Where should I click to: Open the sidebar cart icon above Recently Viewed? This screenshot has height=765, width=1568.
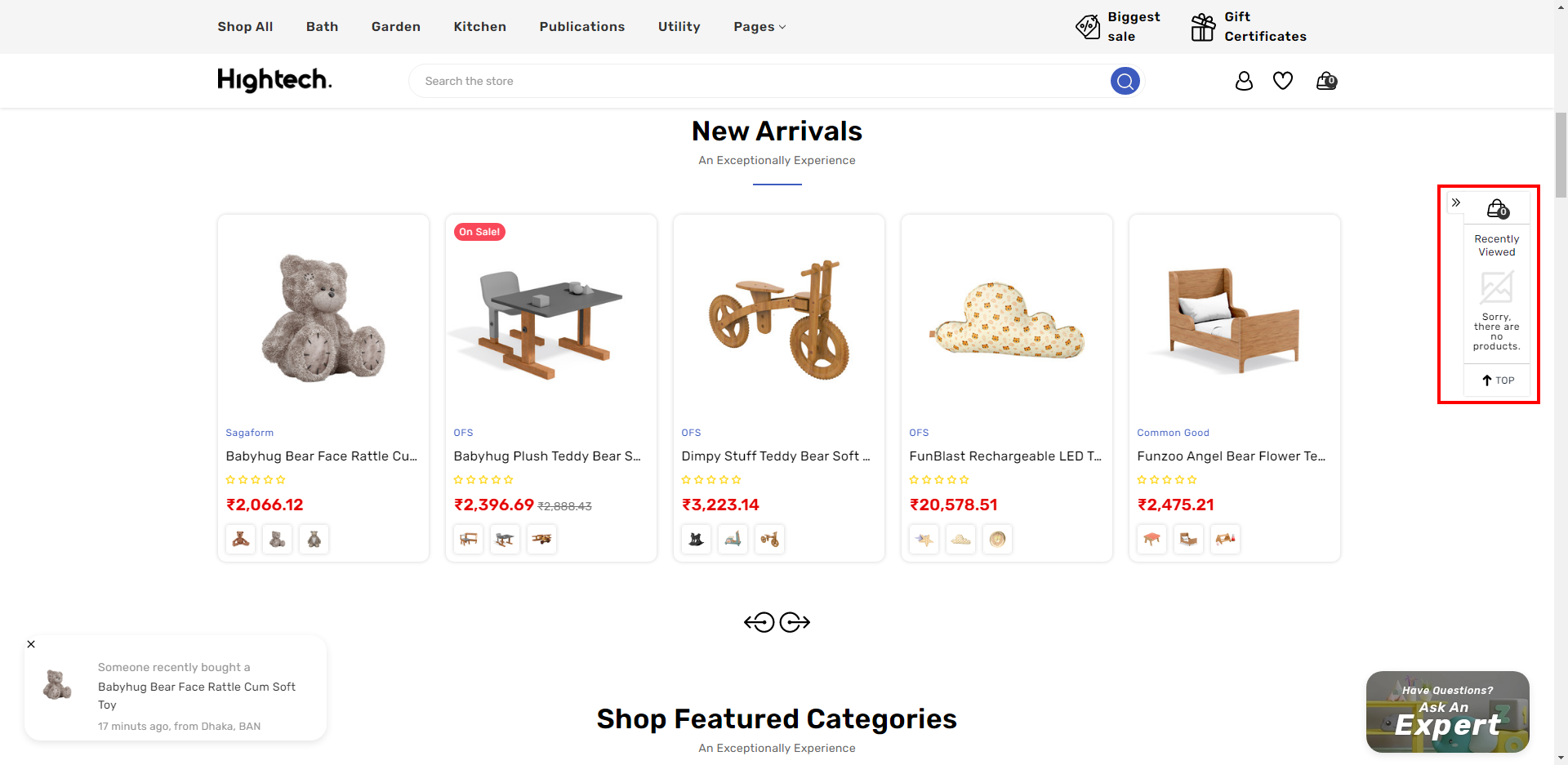click(1497, 209)
